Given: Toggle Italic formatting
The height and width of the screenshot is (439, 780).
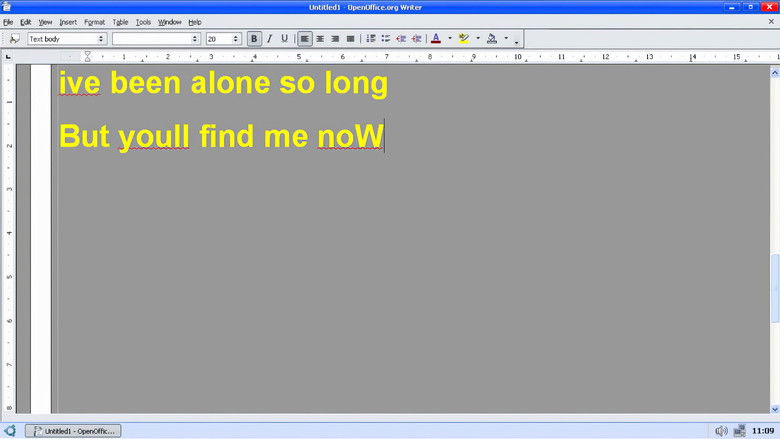Looking at the screenshot, I should 269,39.
